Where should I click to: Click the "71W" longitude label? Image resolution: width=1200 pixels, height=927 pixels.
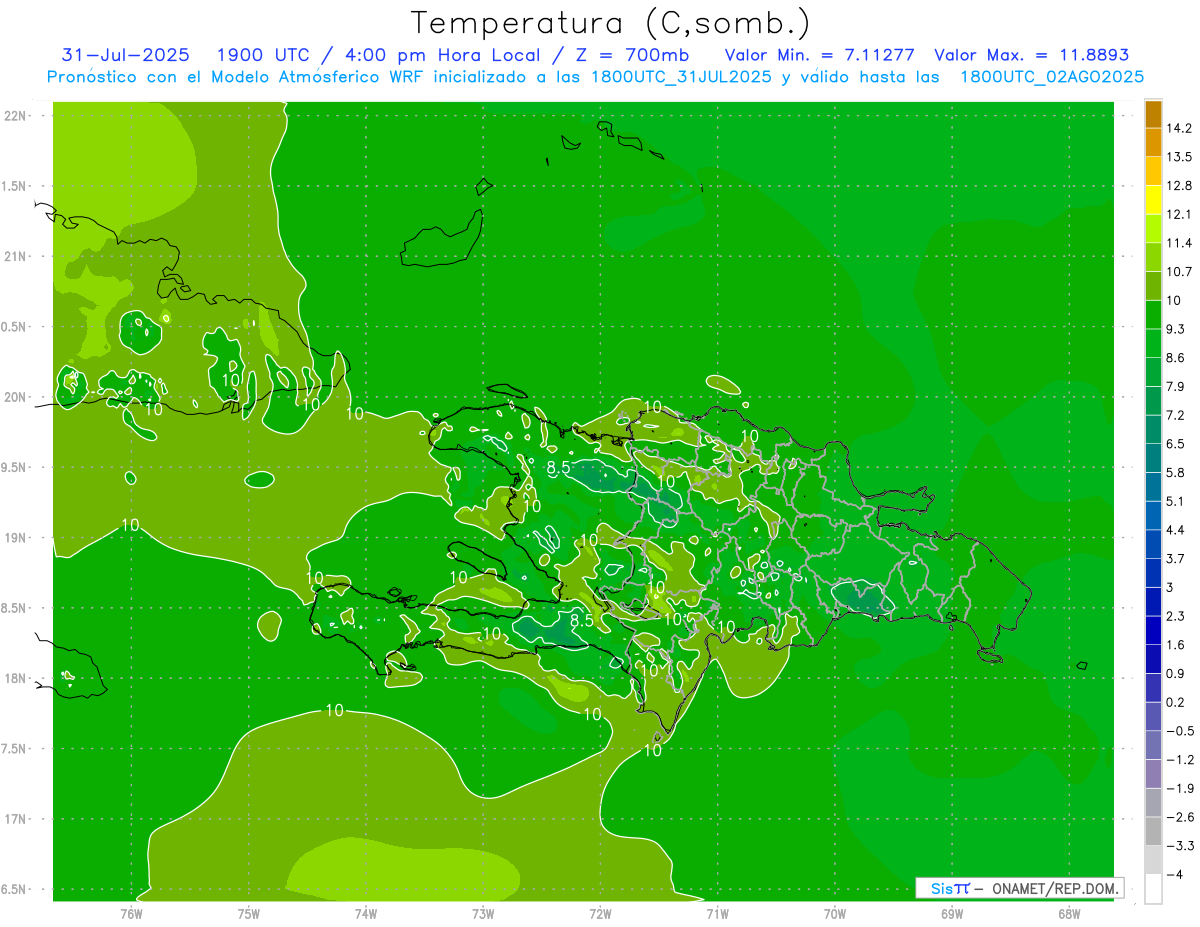(717, 913)
